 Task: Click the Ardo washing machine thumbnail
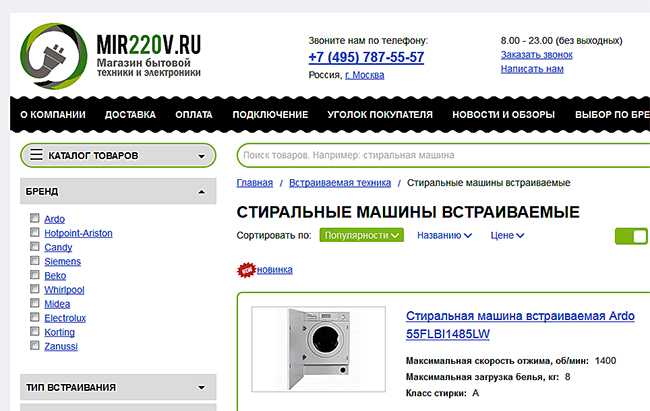tap(318, 349)
